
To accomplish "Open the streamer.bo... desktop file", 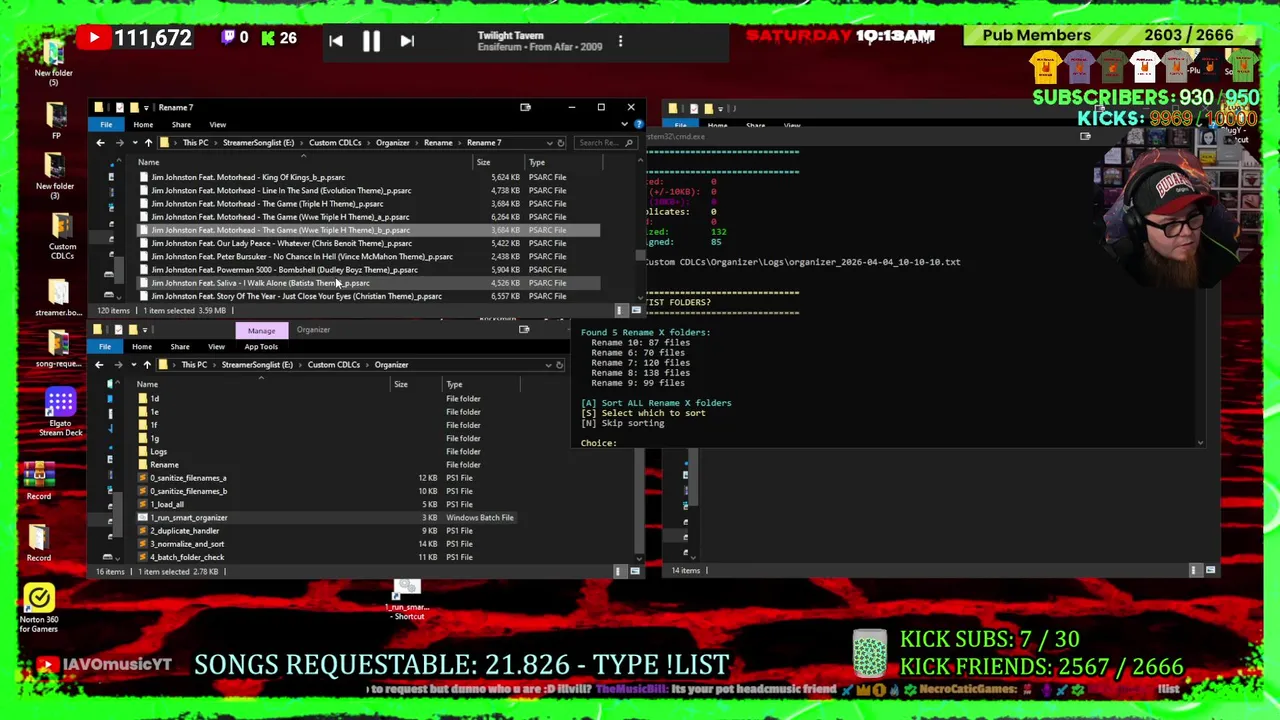I will (58, 297).
